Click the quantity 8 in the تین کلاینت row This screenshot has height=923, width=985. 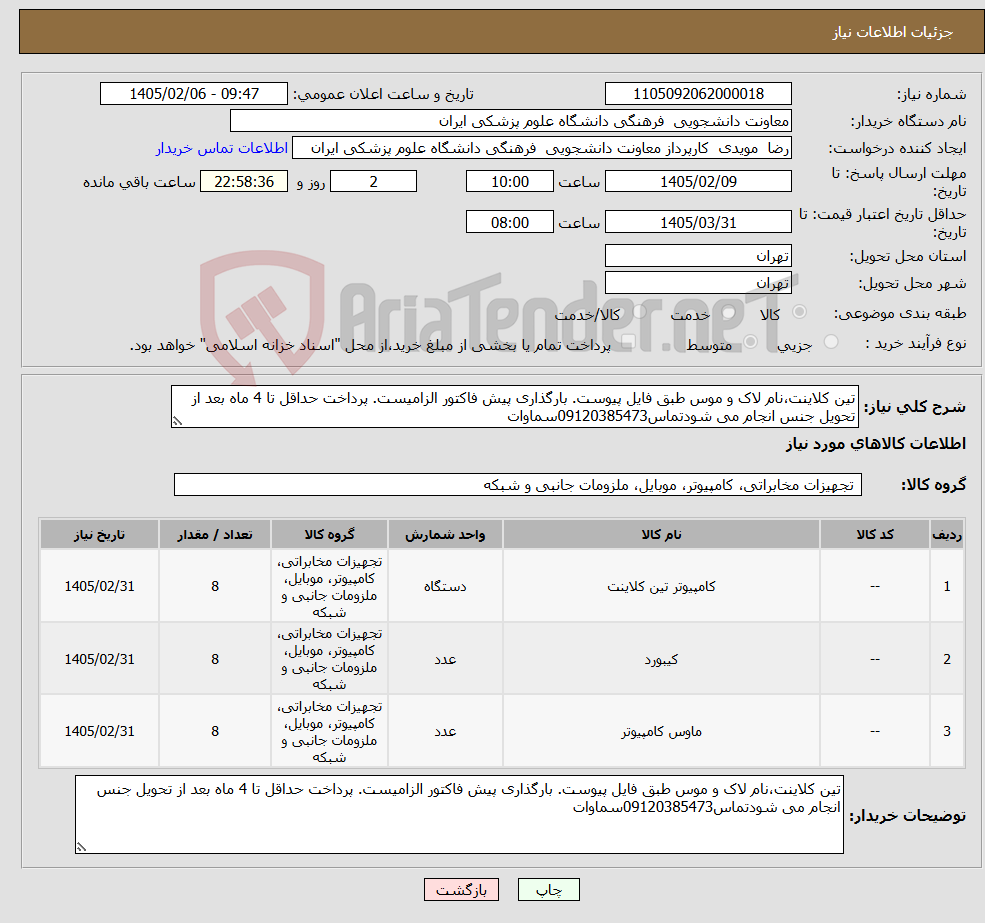click(215, 586)
